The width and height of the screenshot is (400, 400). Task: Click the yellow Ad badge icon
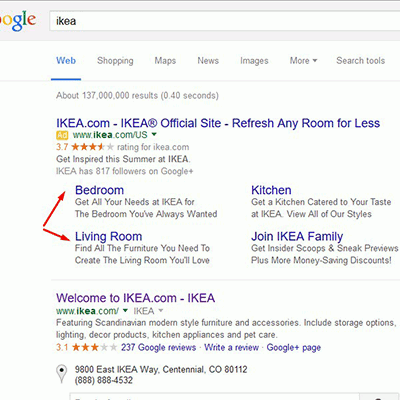pyautogui.click(x=62, y=135)
